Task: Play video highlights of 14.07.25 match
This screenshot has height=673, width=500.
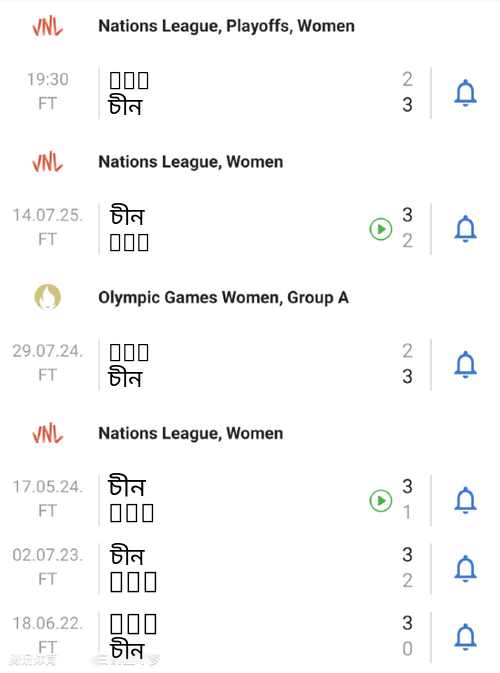Action: click(x=381, y=229)
